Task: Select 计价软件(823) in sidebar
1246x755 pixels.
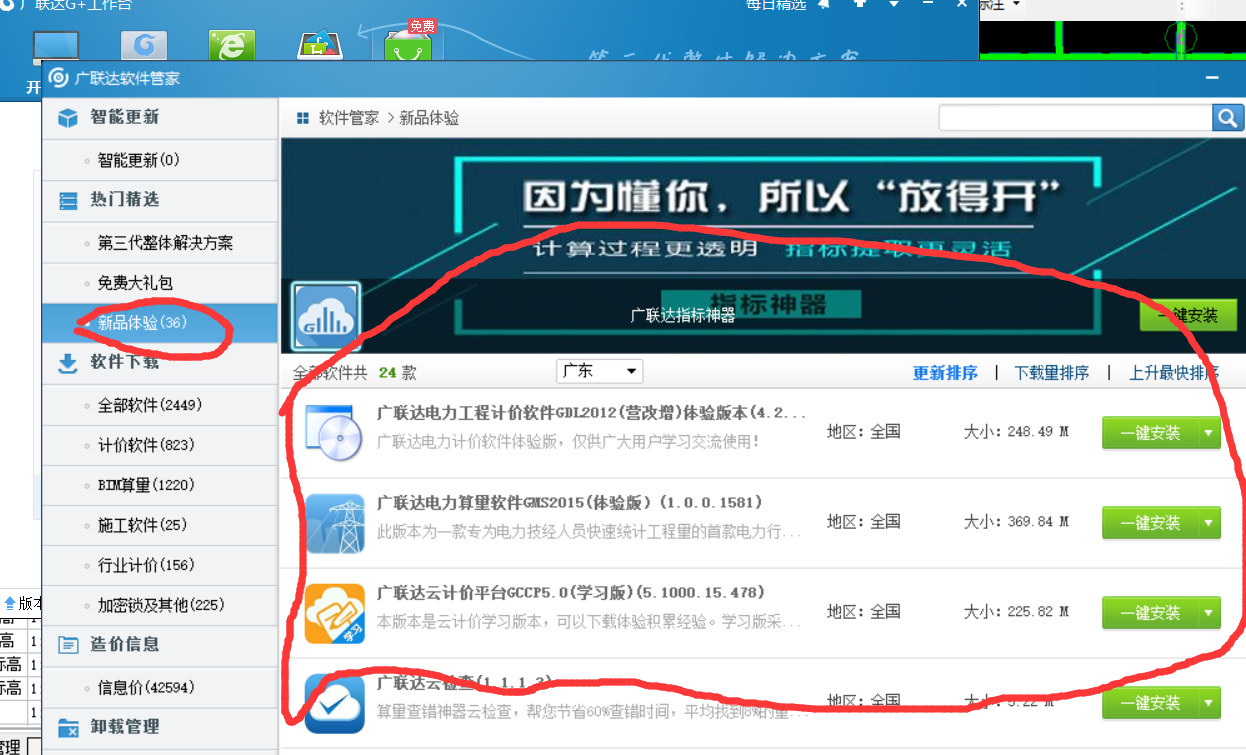Action: tap(160, 445)
